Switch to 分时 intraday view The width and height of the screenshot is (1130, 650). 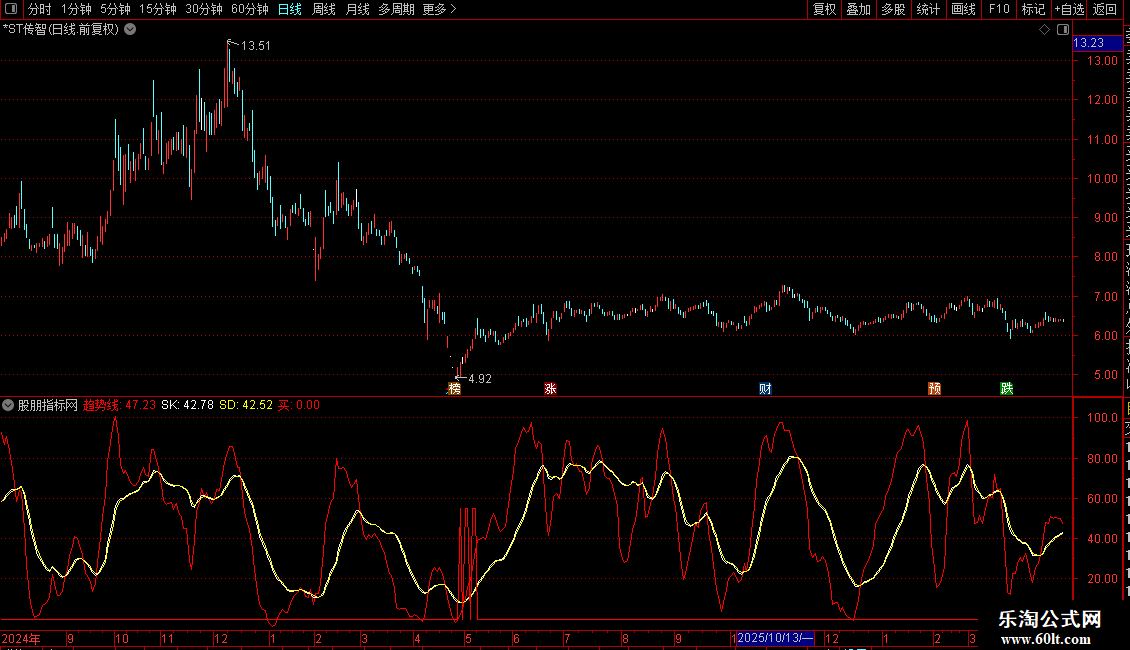point(40,9)
